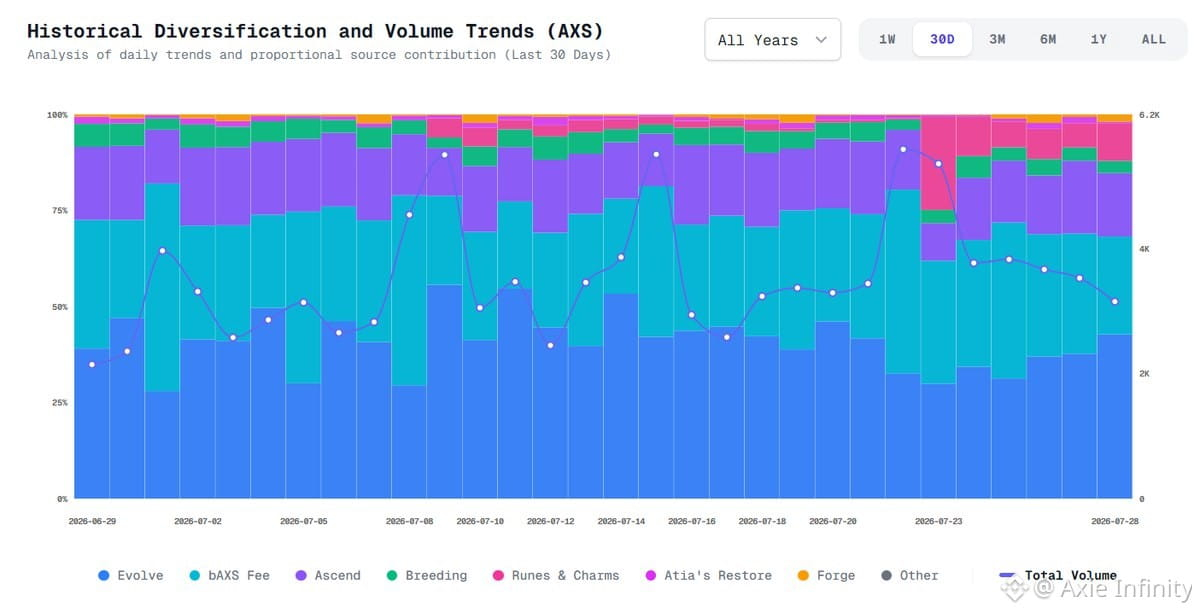Open the All Years dropdown
Viewport: 1200px width, 613px height.
tap(772, 40)
